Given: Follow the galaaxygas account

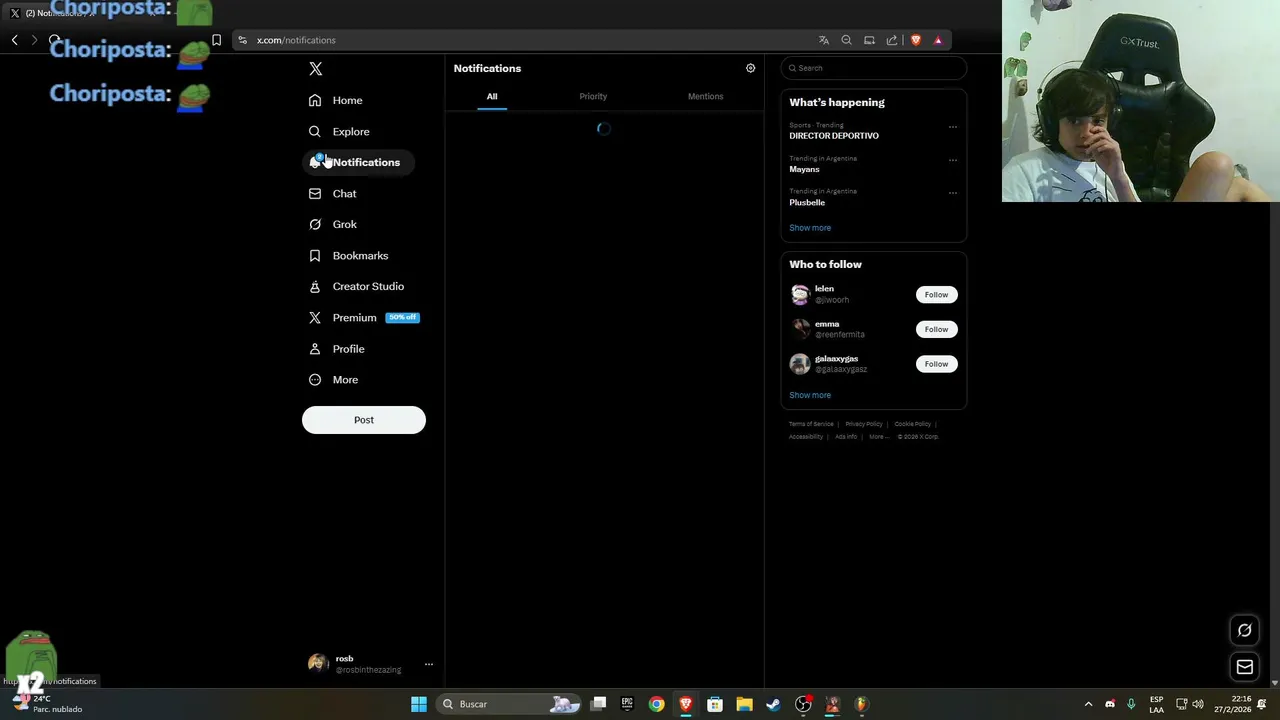Looking at the screenshot, I should click(x=936, y=364).
